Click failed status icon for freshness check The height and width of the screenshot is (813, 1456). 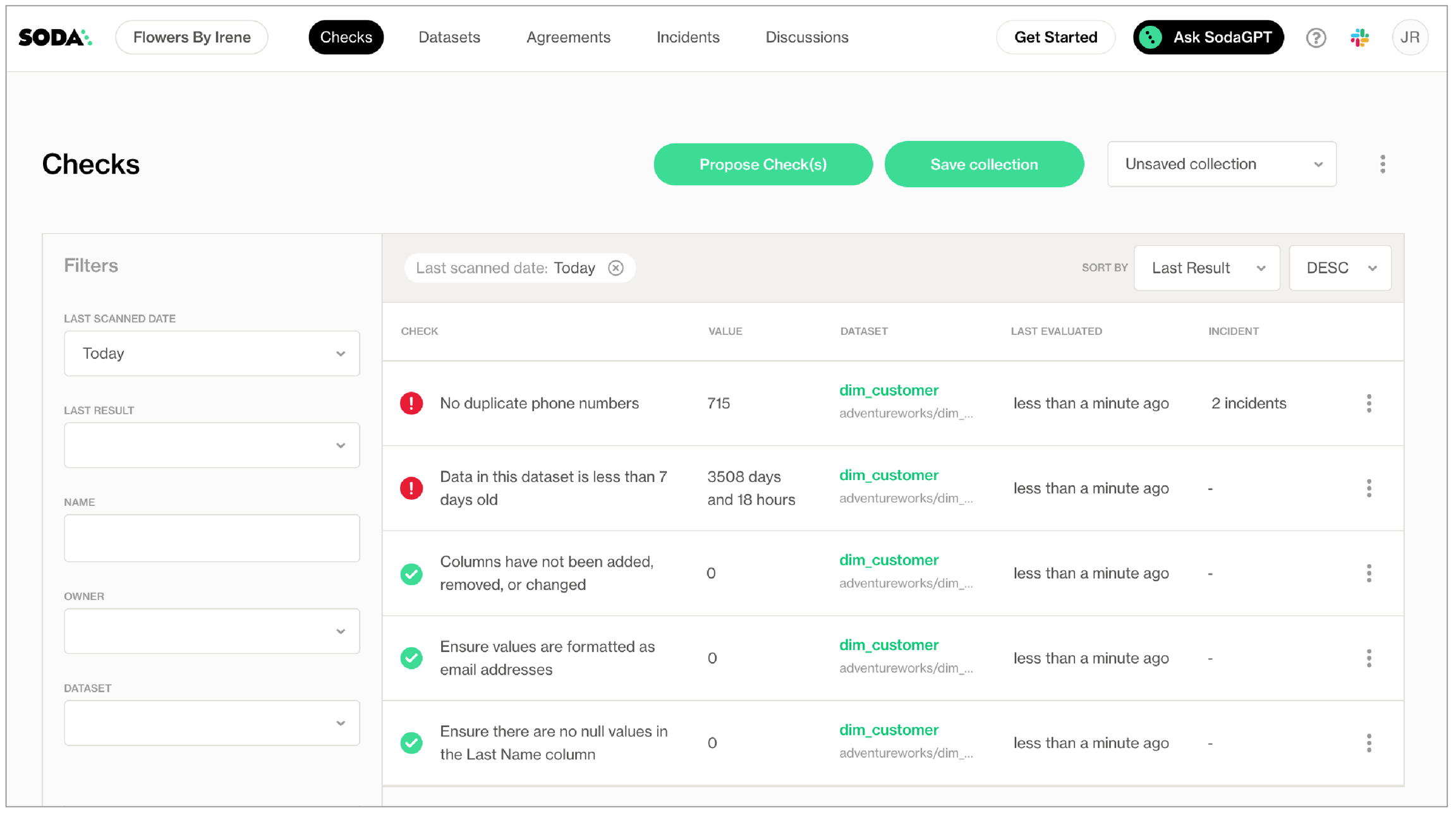pos(411,488)
